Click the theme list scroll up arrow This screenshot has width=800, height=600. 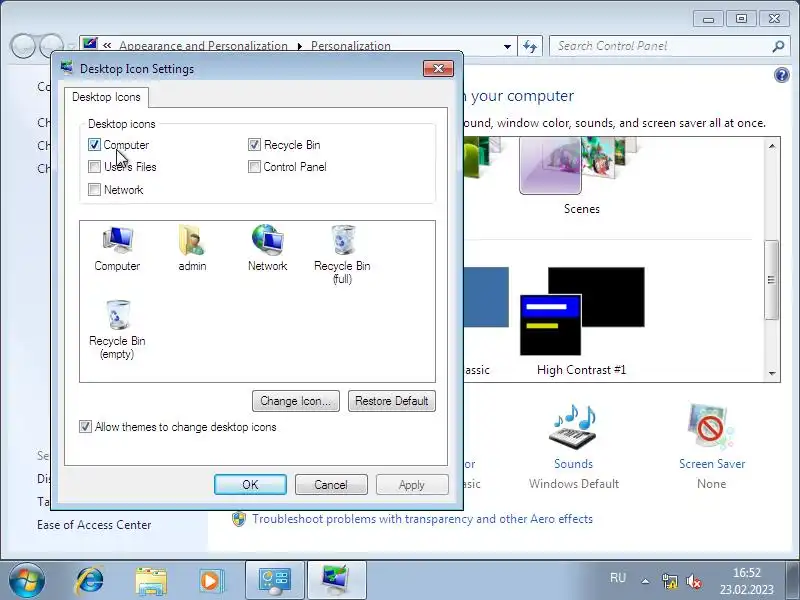771,146
